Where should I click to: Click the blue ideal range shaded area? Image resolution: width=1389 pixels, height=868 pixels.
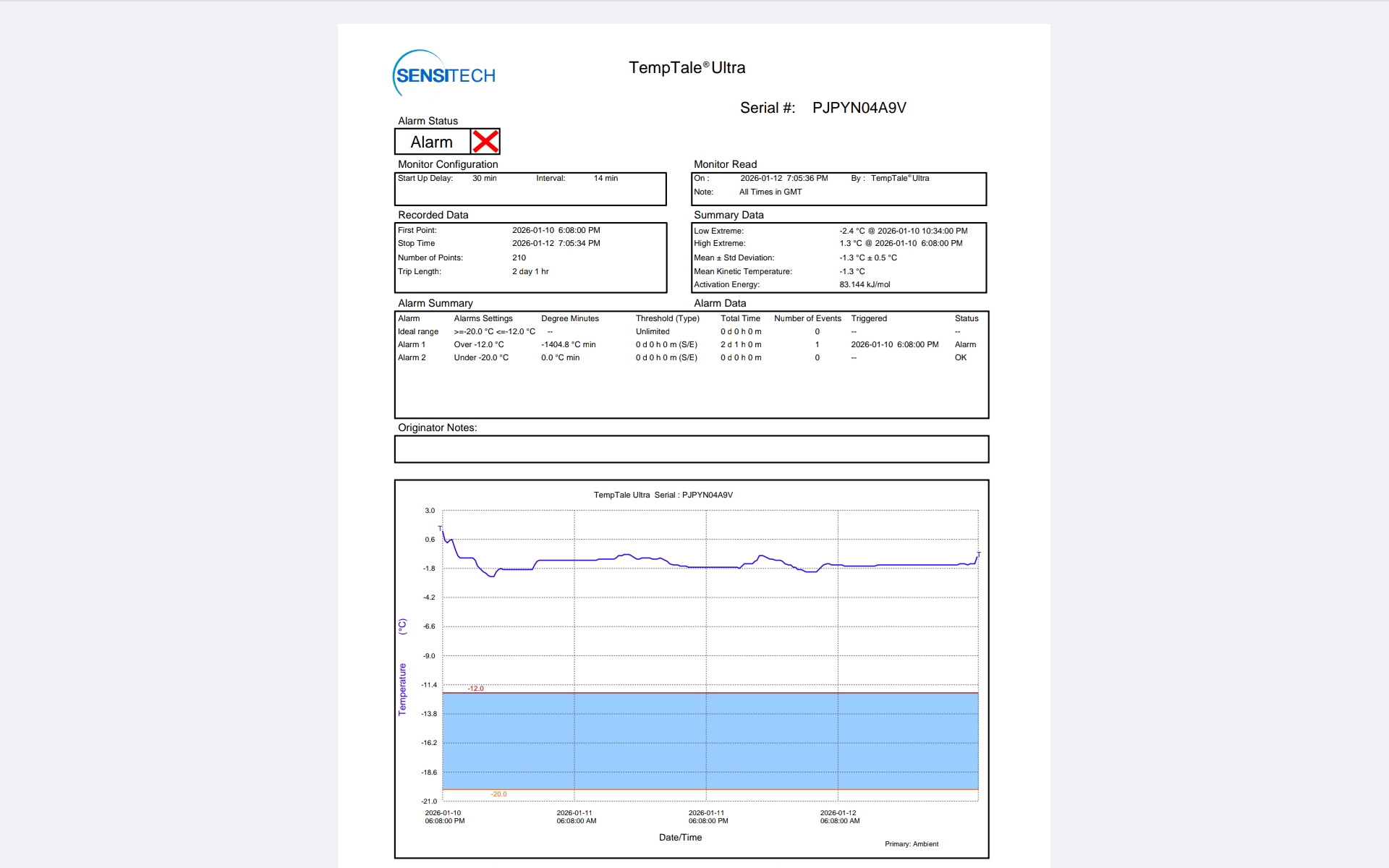[709, 741]
